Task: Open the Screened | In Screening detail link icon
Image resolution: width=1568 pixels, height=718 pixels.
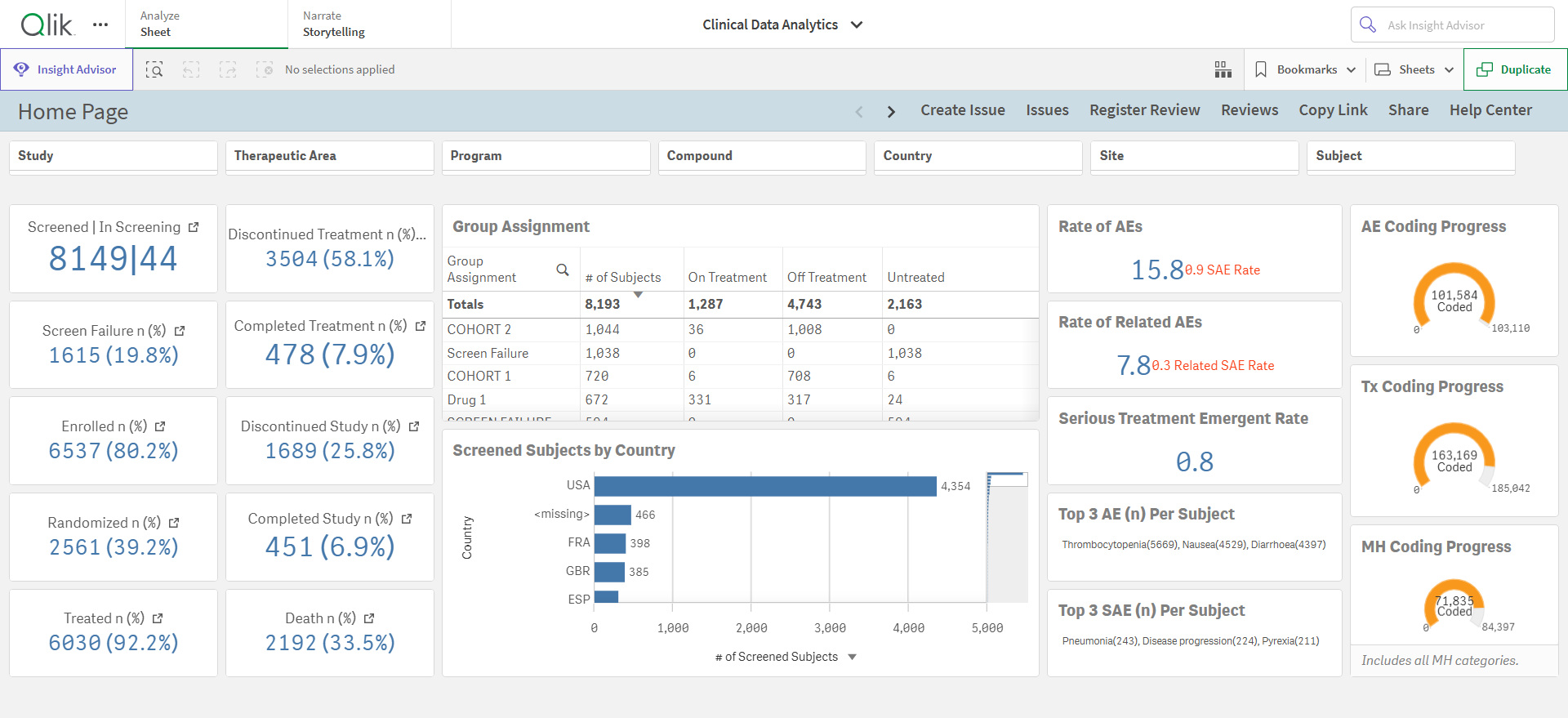Action: coord(194,227)
